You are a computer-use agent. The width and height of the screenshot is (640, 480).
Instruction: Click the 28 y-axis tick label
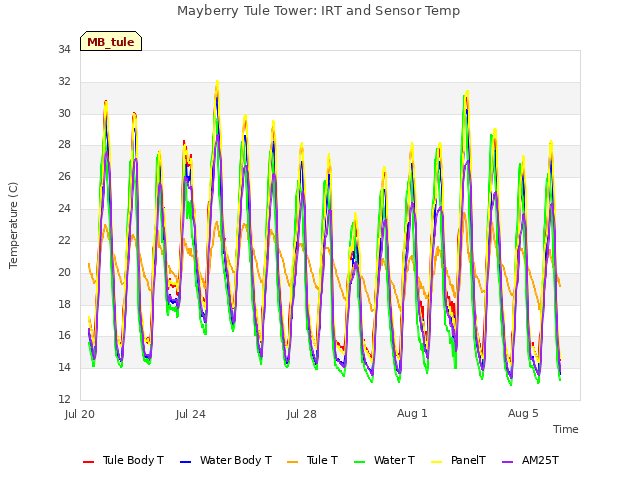64,145
